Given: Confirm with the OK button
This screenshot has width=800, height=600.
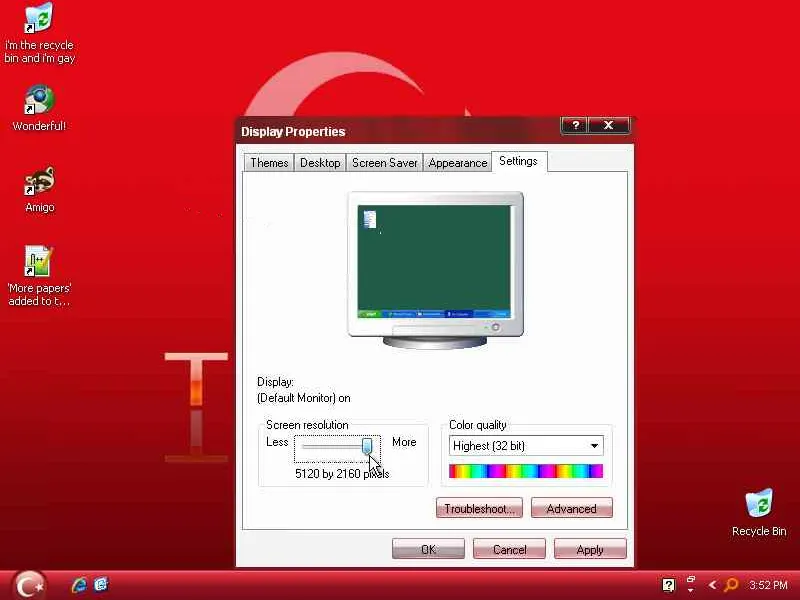Looking at the screenshot, I should [428, 549].
